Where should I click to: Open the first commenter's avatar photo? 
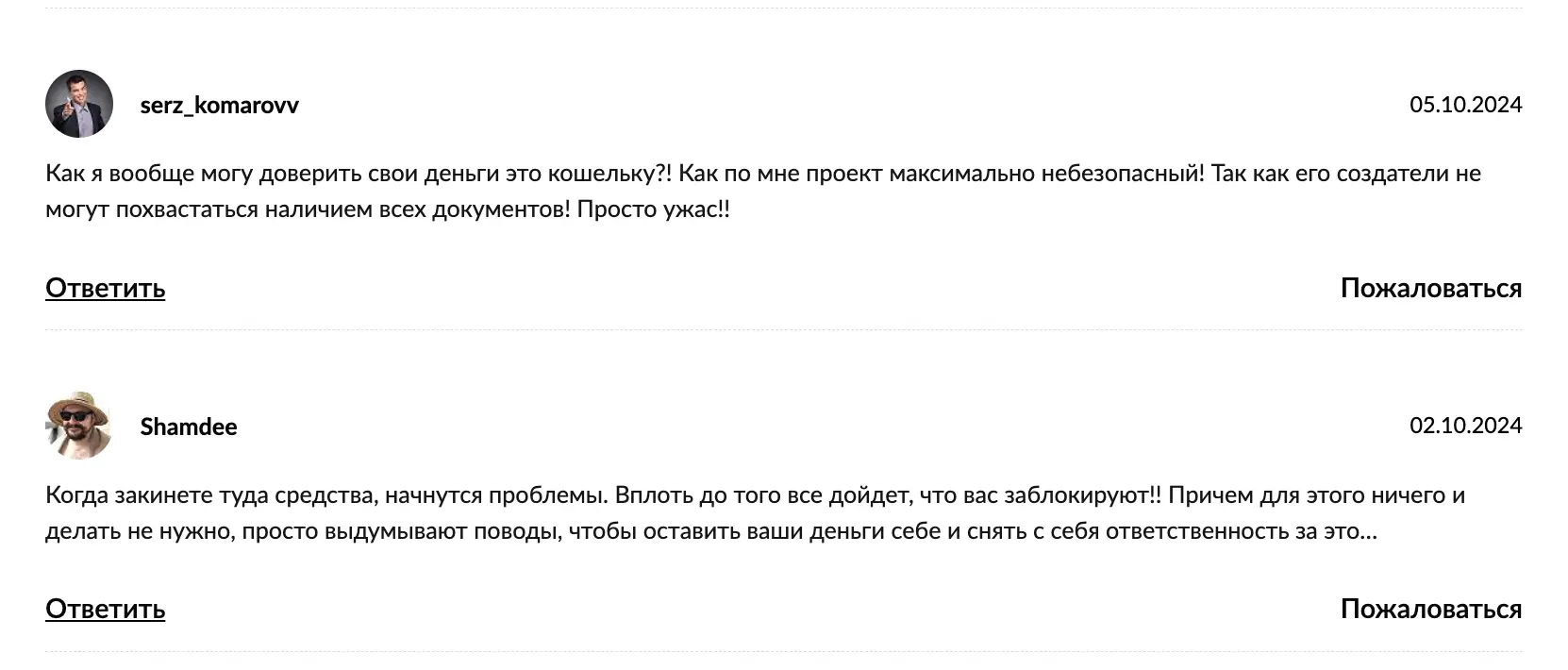tap(79, 104)
